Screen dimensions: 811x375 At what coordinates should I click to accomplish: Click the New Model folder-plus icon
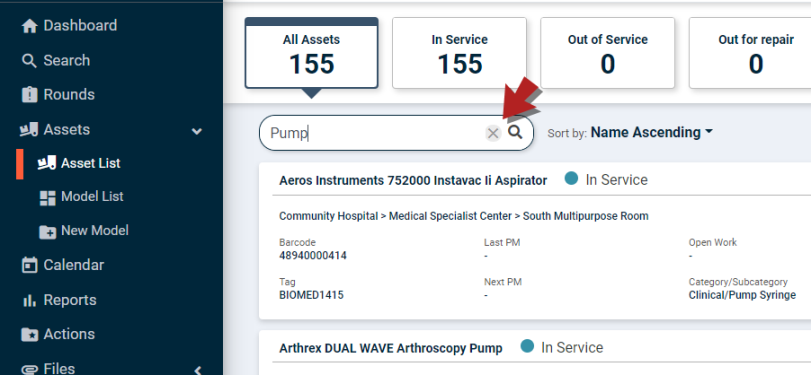[x=48, y=231]
